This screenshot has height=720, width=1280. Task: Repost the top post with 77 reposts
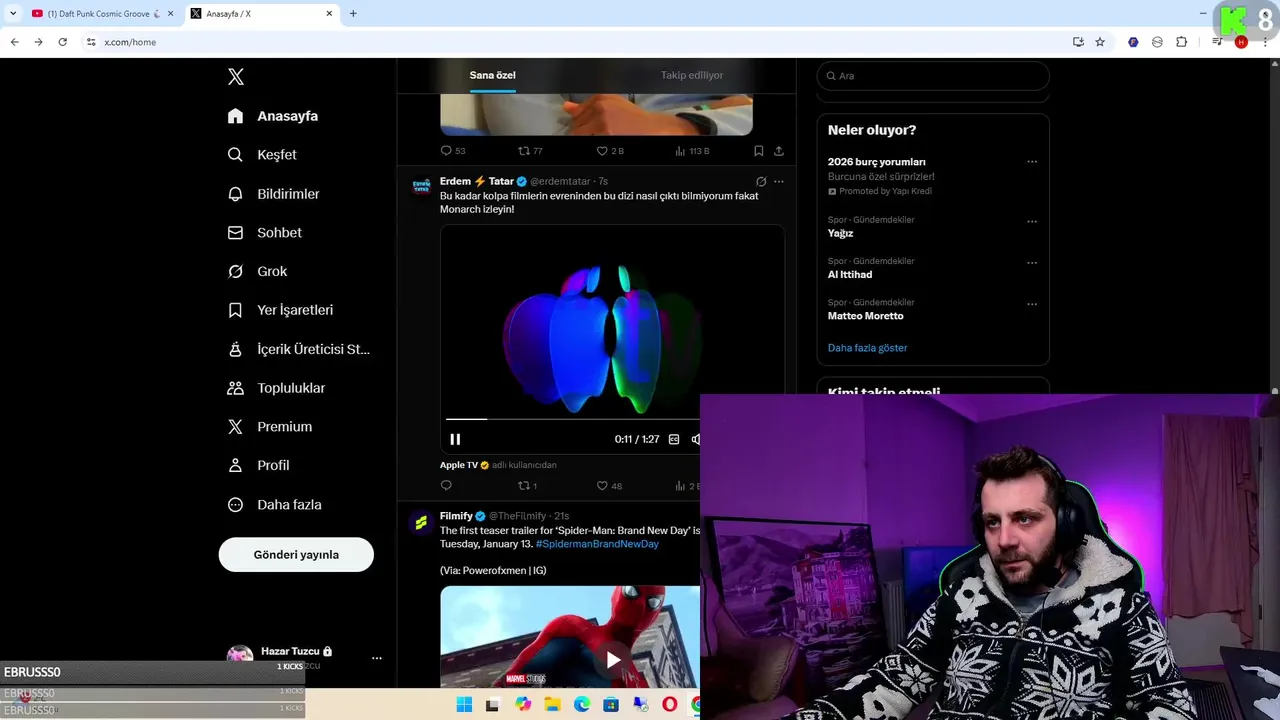point(530,151)
